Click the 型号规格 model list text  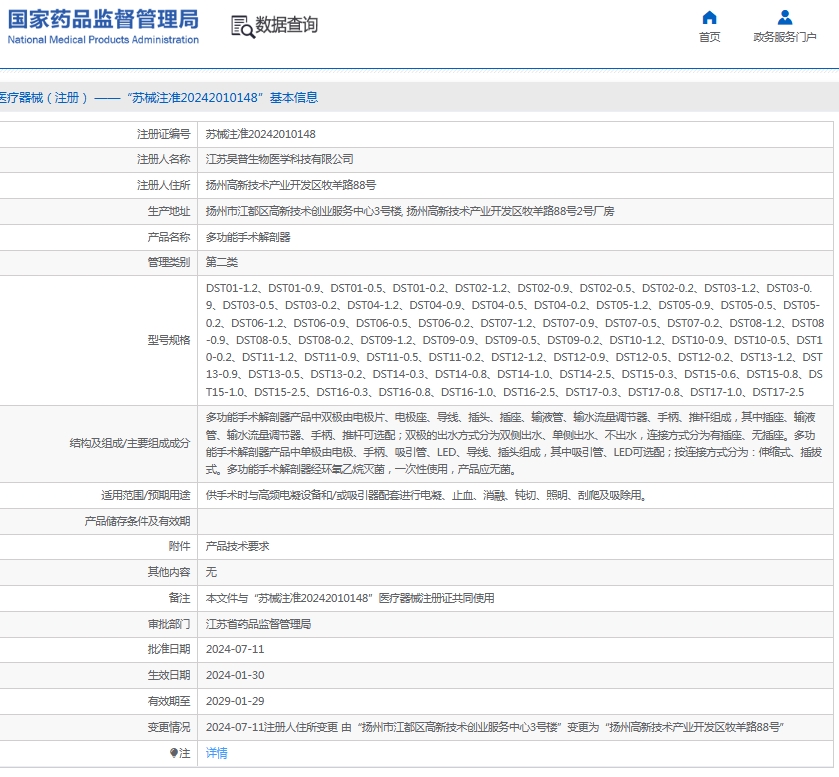click(x=514, y=340)
